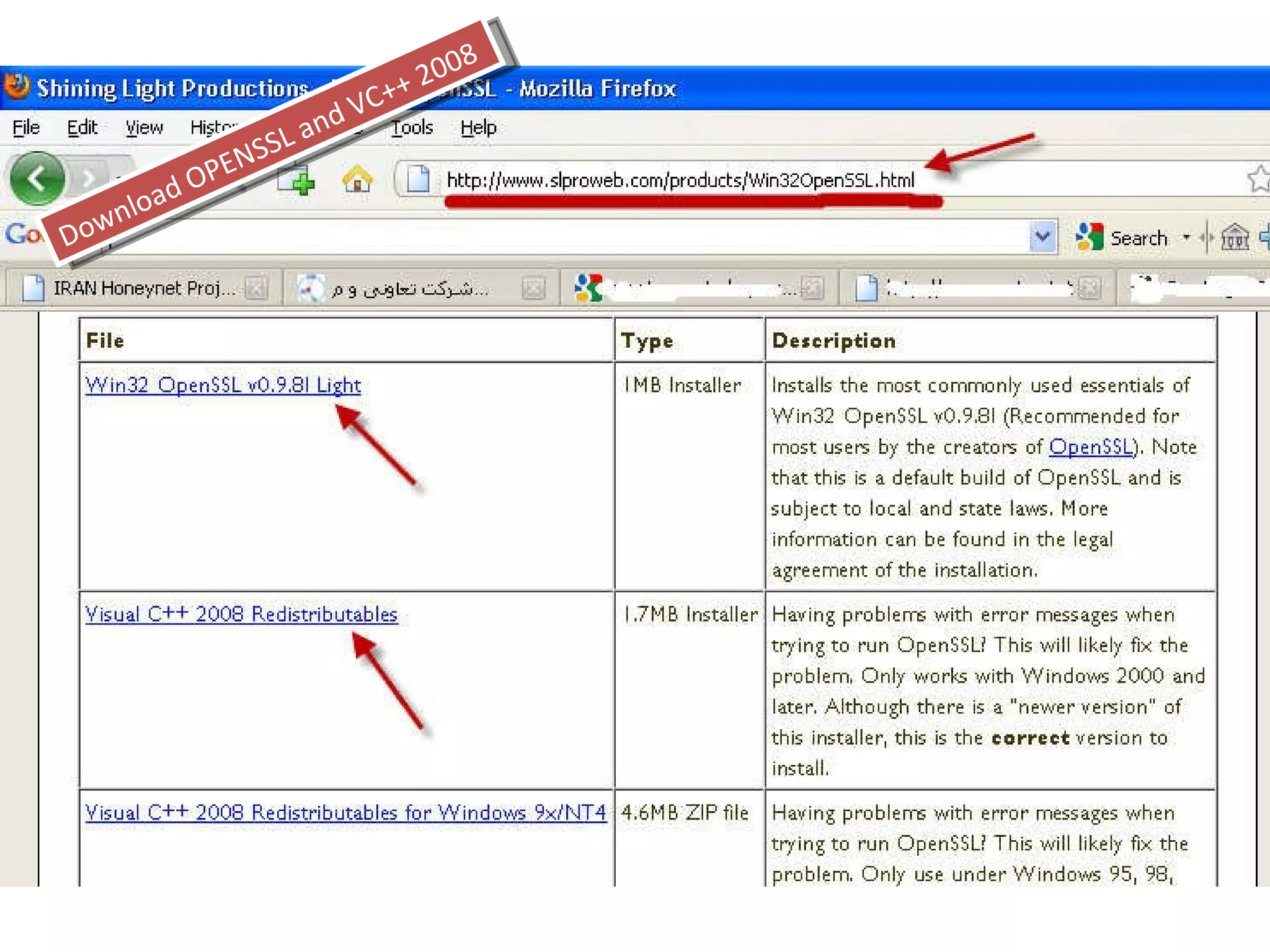Expand the Google search box dropdown
This screenshot has height=952, width=1270.
click(1043, 237)
